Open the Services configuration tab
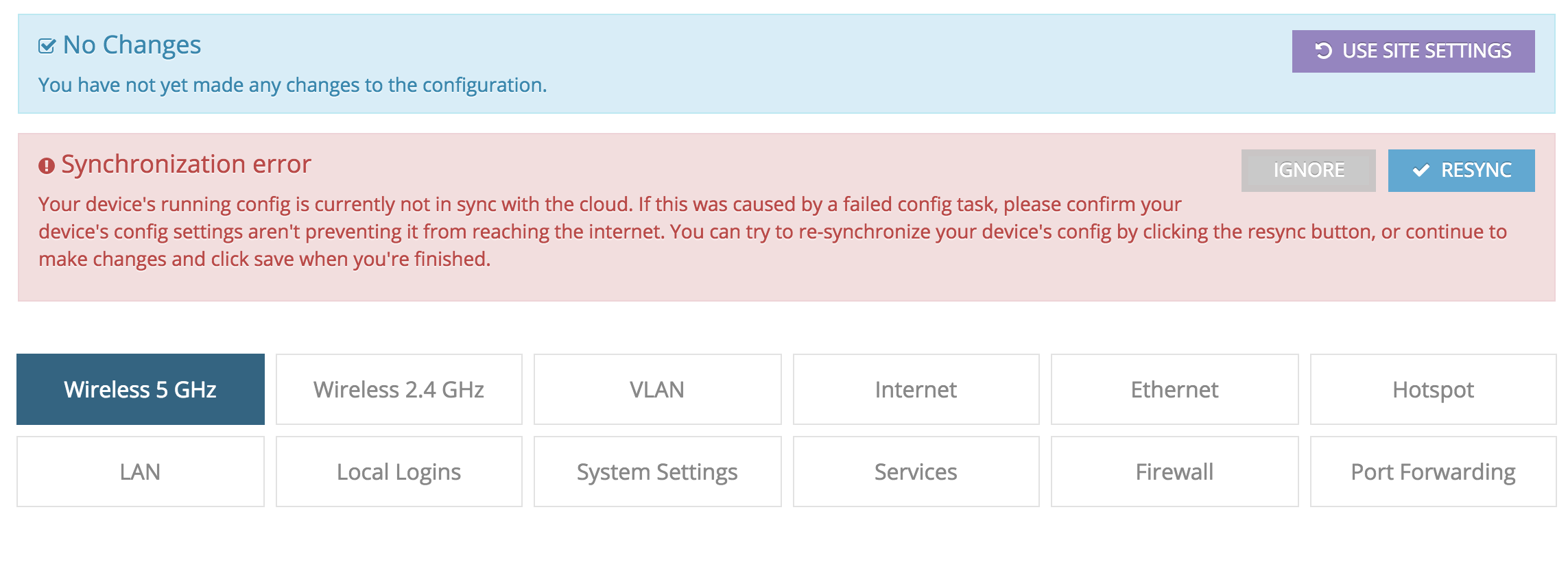This screenshot has height=562, width=1568. [x=916, y=471]
